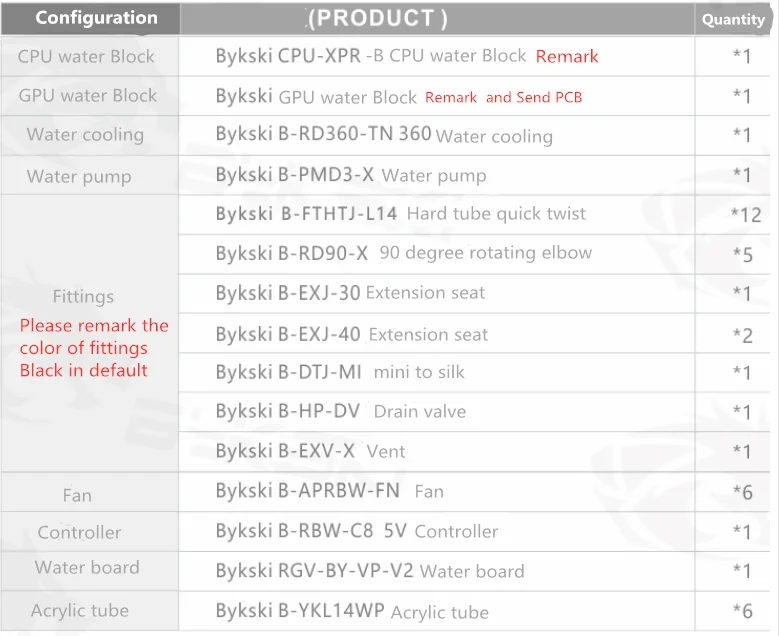779x636 pixels.
Task: Click the red fittings color remark note
Action: (94, 348)
